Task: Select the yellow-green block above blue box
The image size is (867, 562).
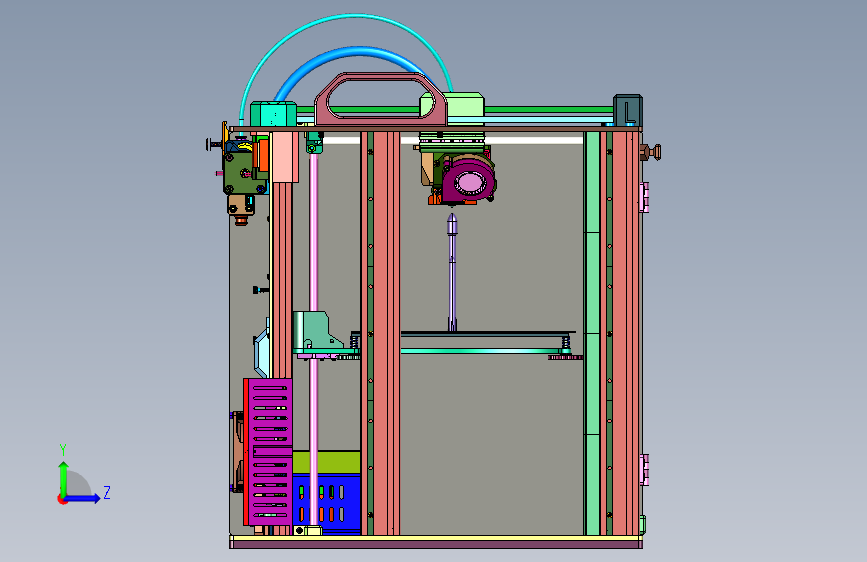Action: coord(326,462)
